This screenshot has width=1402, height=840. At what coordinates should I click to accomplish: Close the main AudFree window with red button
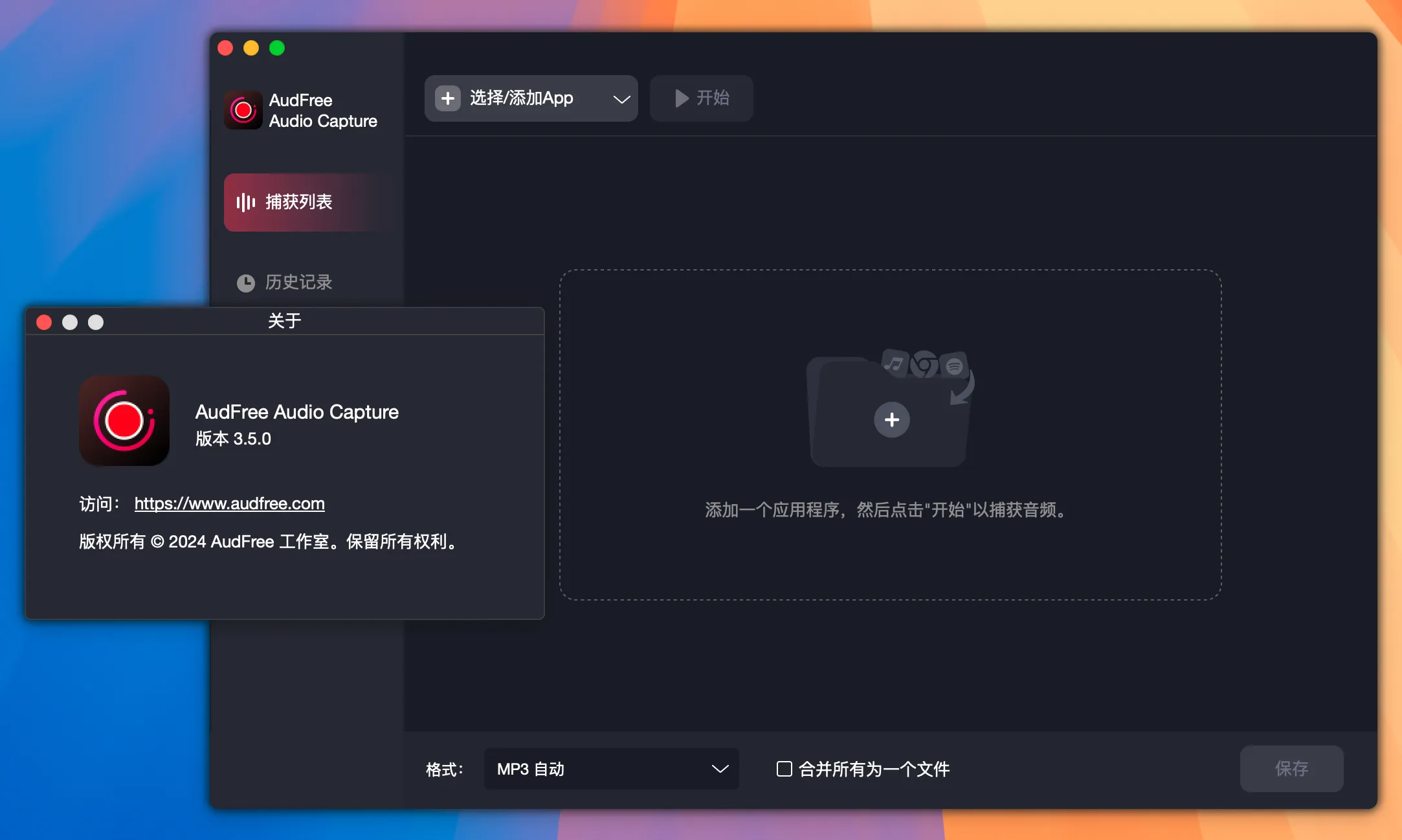pos(225,48)
